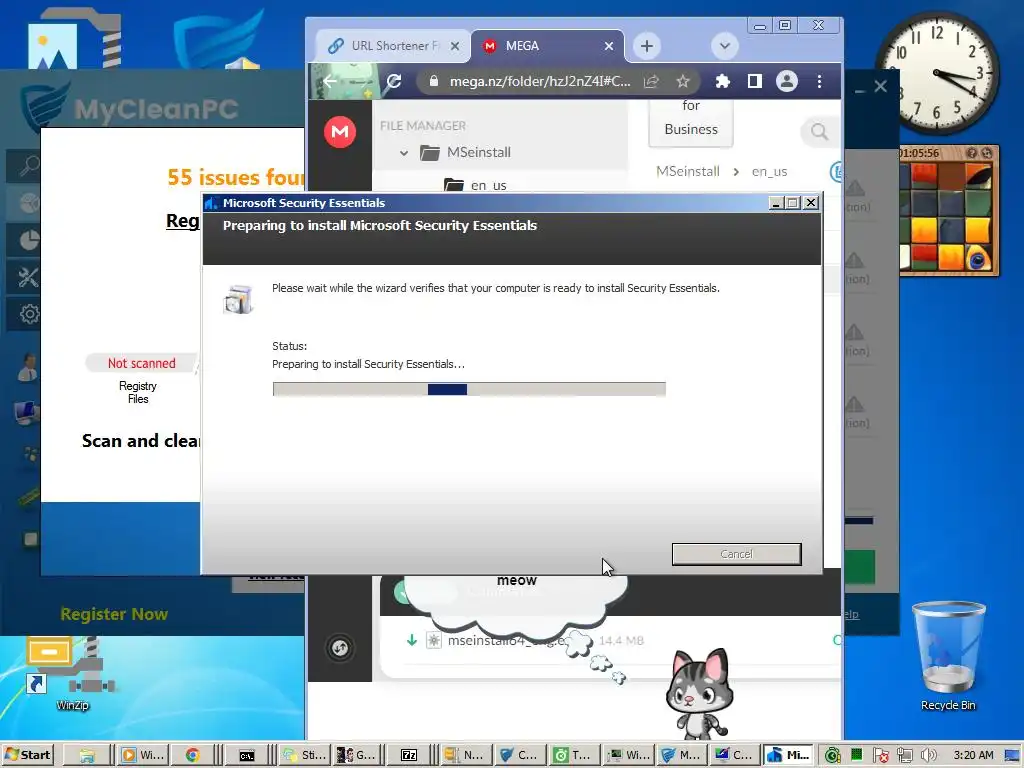The image size is (1024, 768).
Task: Click the analog clock gadget
Action: tap(937, 72)
